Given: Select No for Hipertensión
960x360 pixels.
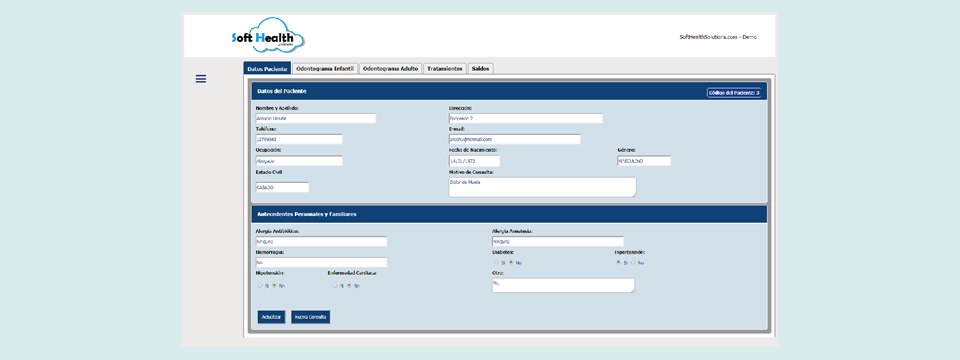Looking at the screenshot, I should point(633,262).
